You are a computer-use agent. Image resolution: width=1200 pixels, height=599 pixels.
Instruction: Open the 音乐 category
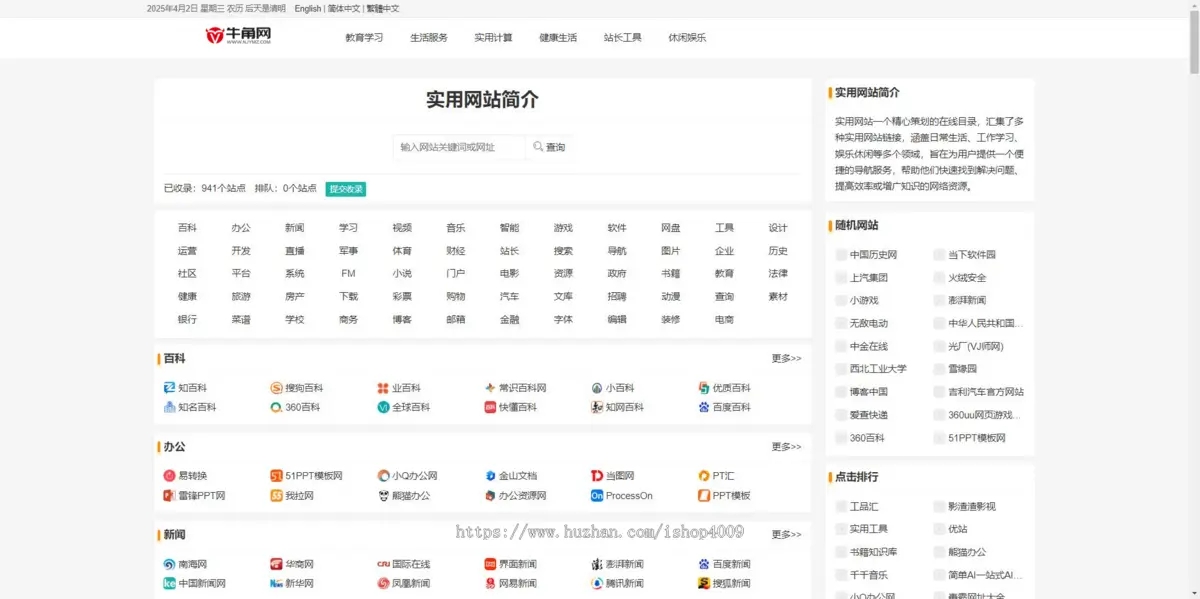[x=456, y=228]
